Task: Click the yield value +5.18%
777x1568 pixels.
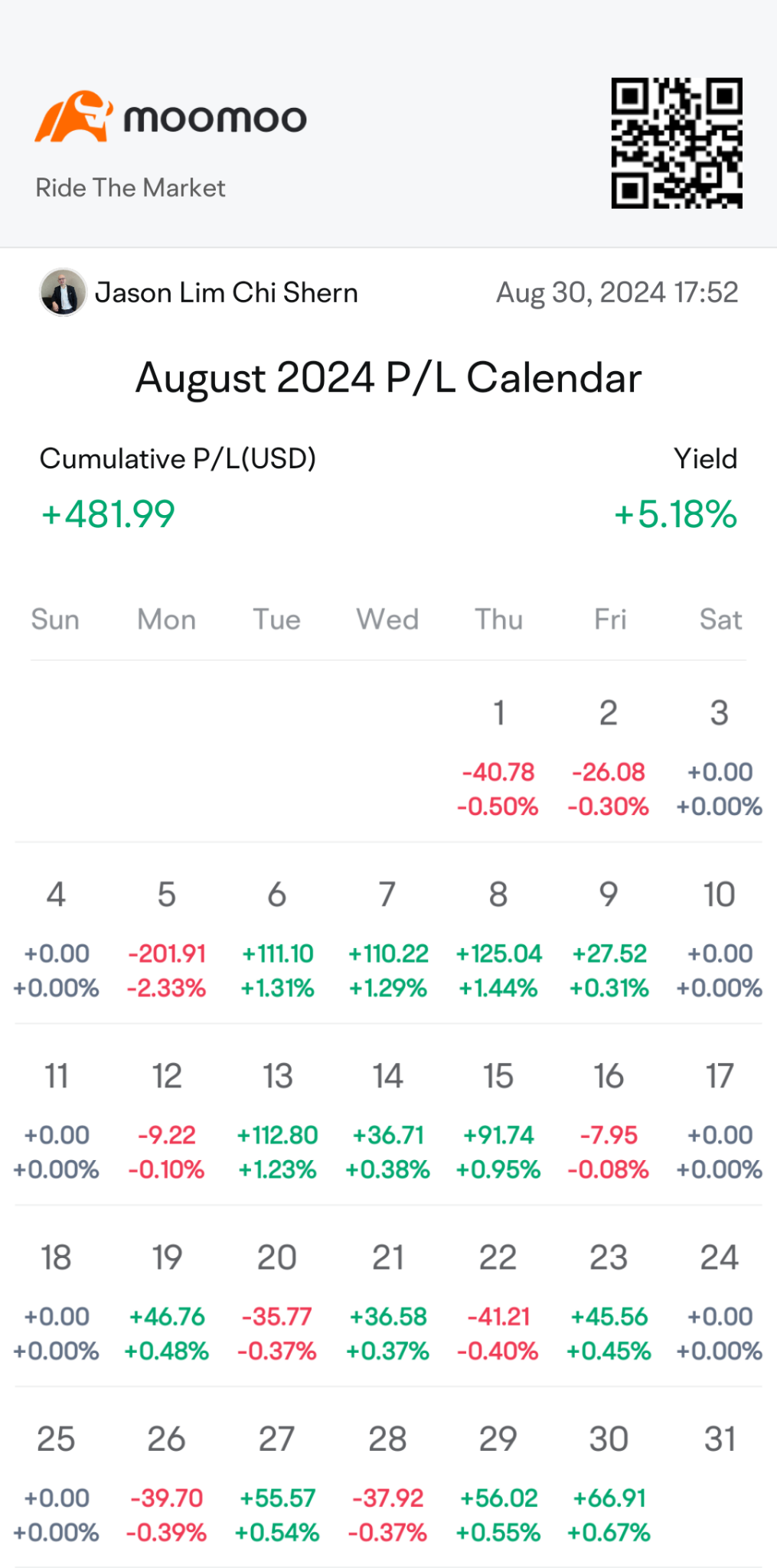Action: pos(675,513)
